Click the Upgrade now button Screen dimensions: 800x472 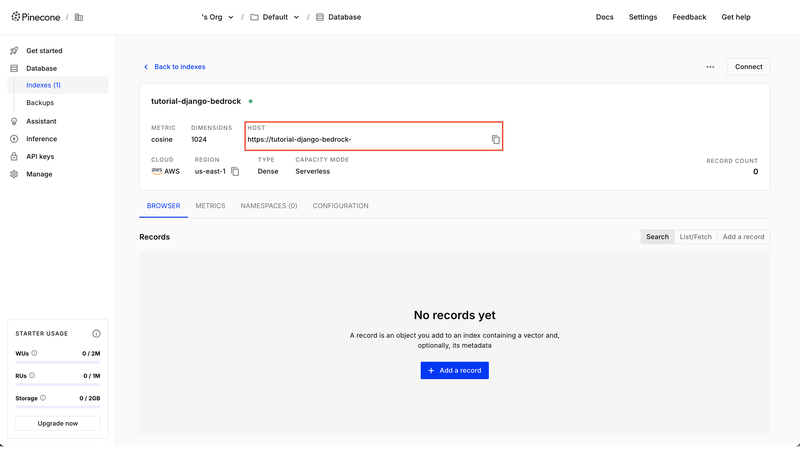[58, 424]
